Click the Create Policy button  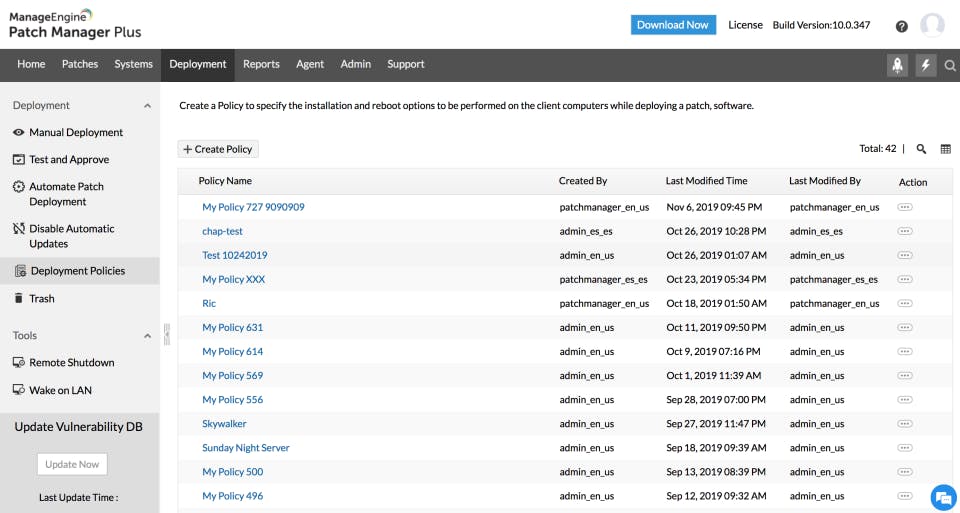[x=218, y=149]
